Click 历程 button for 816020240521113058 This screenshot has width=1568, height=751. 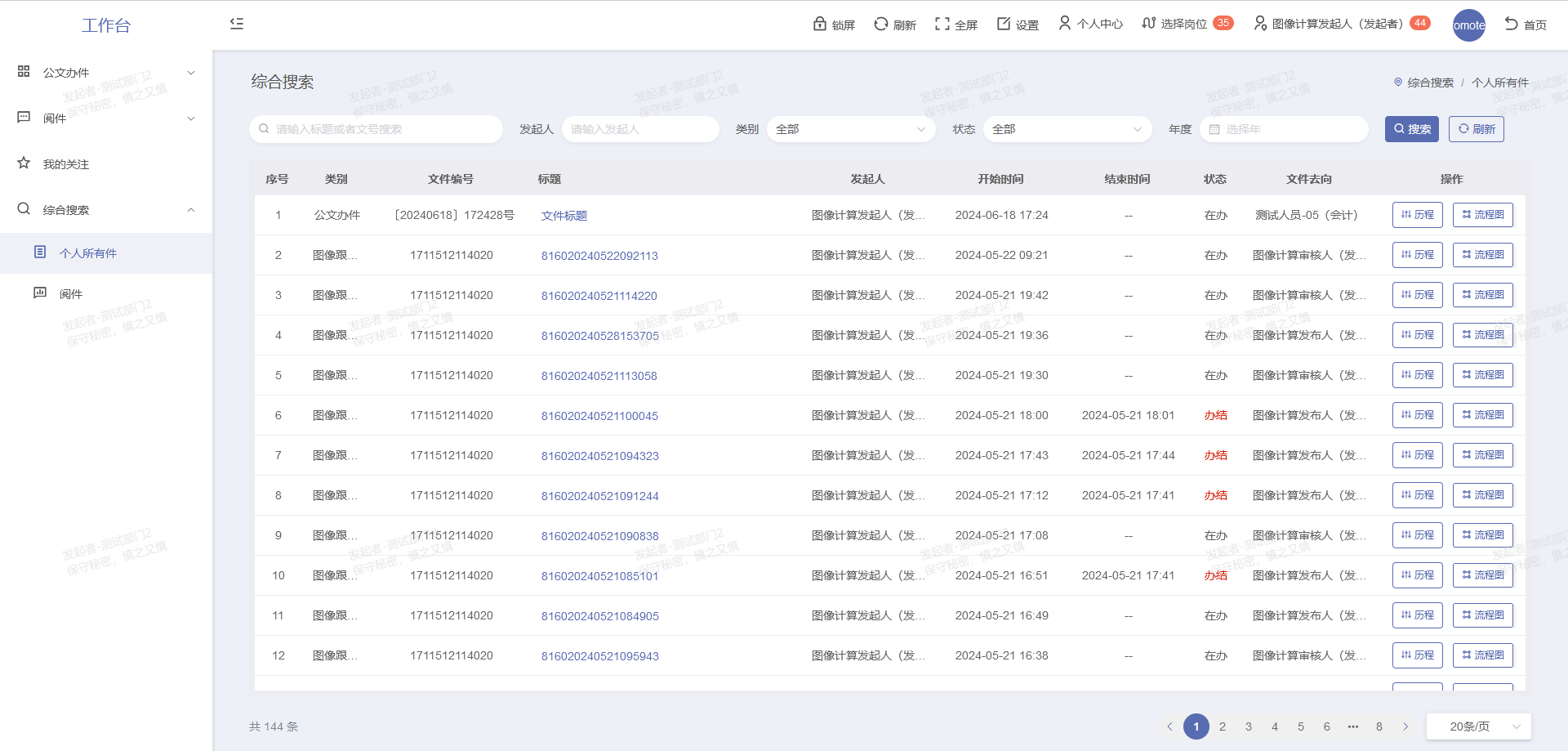[x=1417, y=375]
